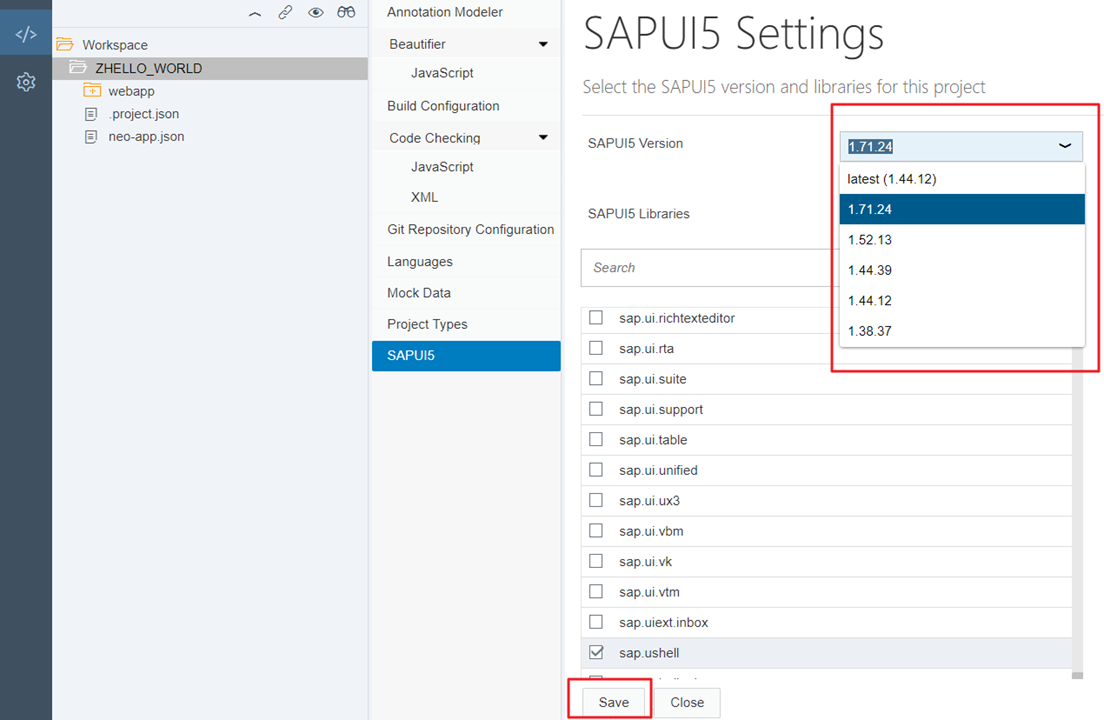Open the Preferences gear icon in sidebar
Image resolution: width=1104 pixels, height=720 pixels.
click(x=26, y=82)
